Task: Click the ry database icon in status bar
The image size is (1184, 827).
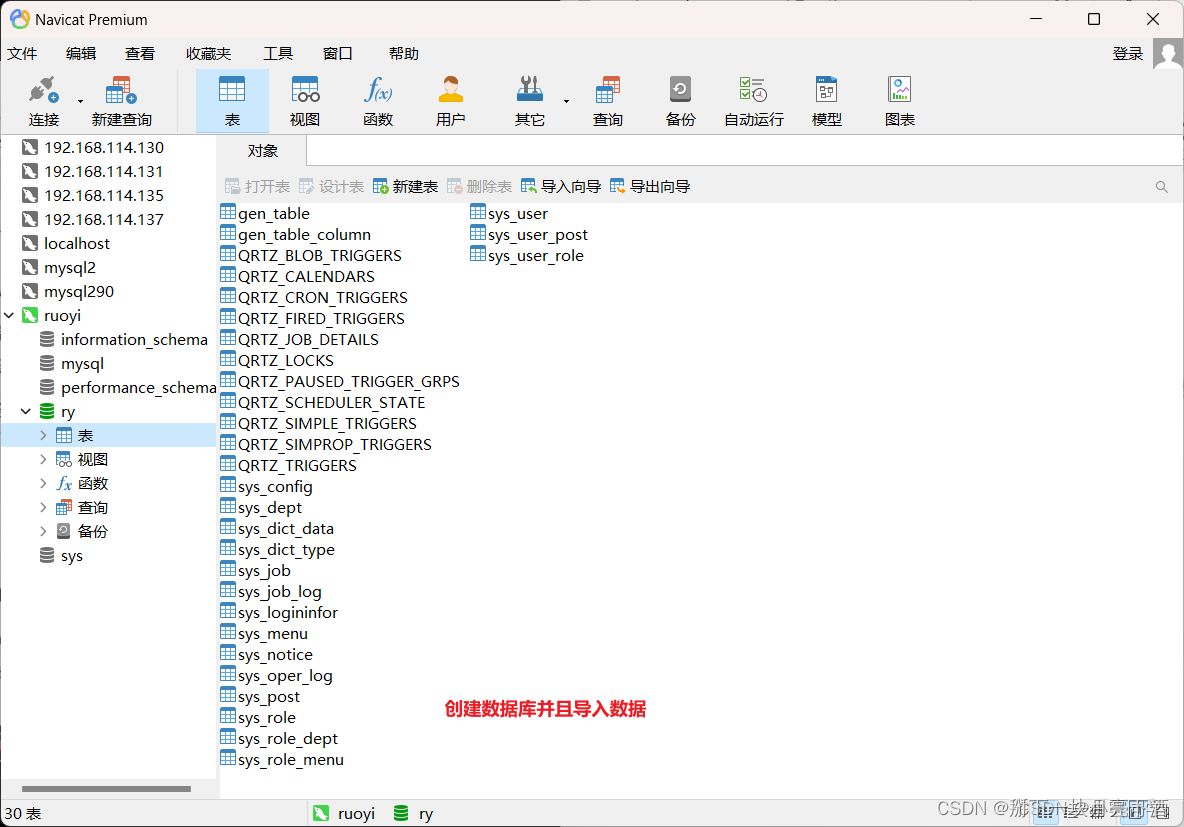Action: coord(401,813)
